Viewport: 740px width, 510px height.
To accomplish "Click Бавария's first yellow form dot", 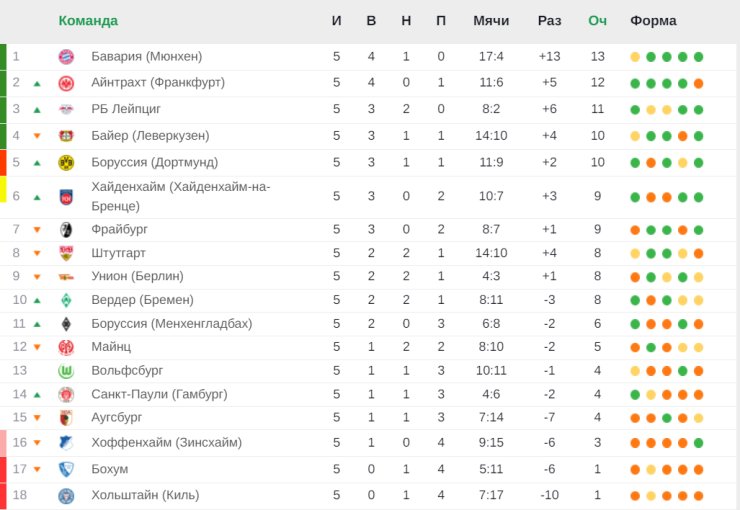I will tap(635, 57).
